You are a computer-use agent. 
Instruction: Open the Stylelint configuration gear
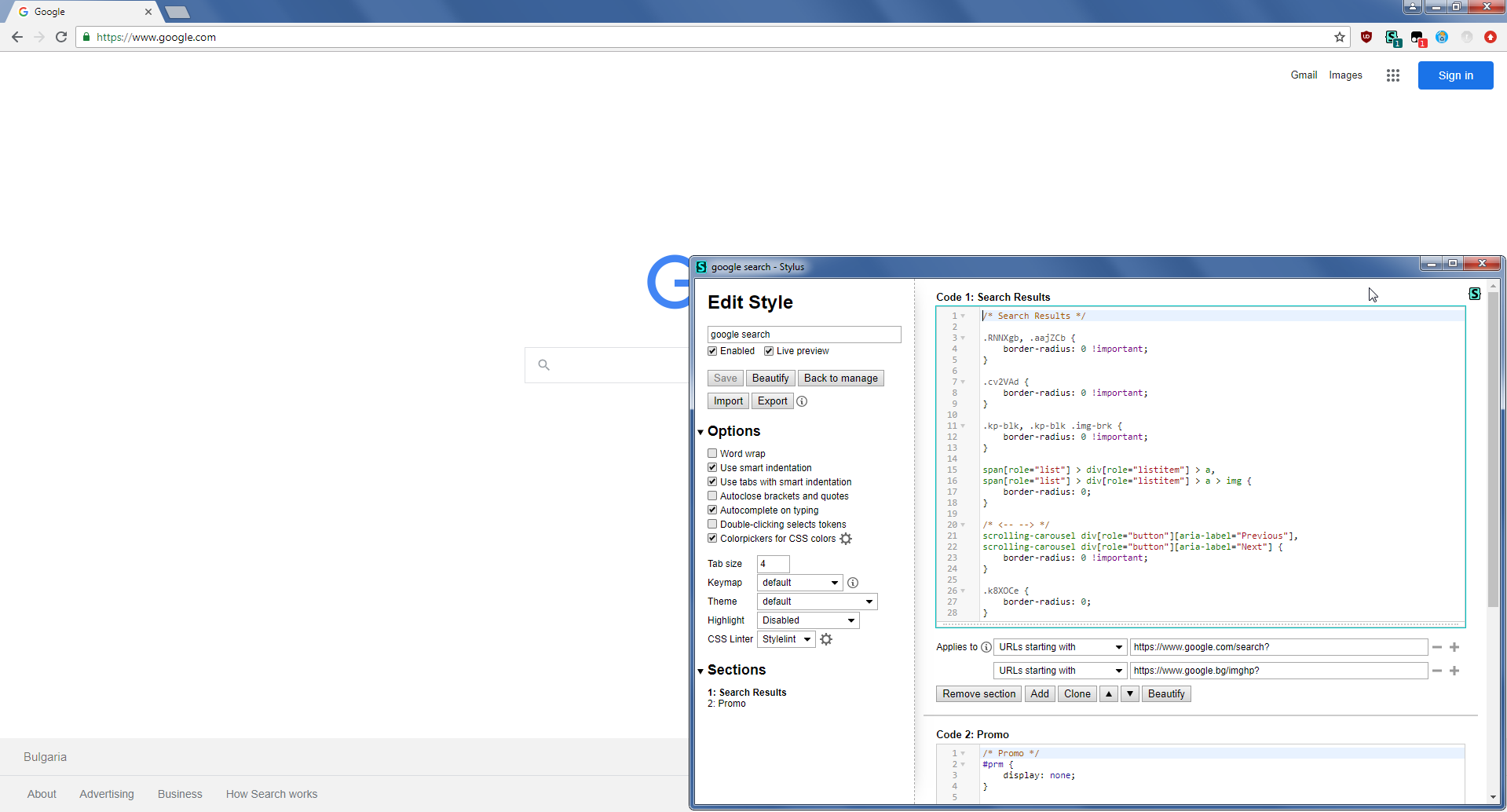tap(825, 639)
